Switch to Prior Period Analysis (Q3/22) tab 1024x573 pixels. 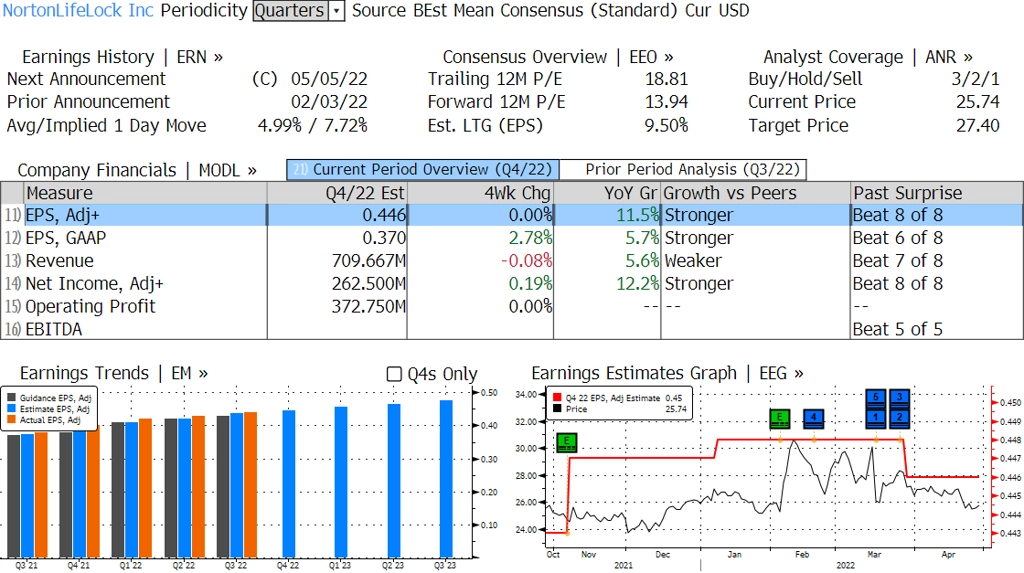point(684,170)
